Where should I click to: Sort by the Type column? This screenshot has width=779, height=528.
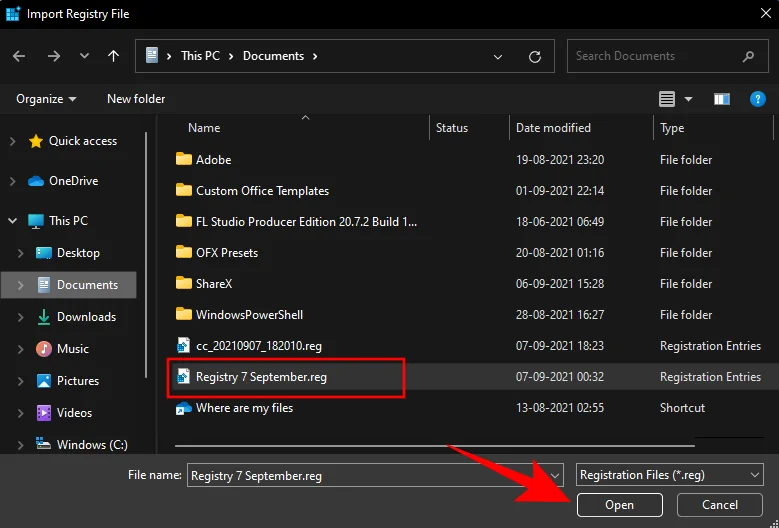(672, 128)
